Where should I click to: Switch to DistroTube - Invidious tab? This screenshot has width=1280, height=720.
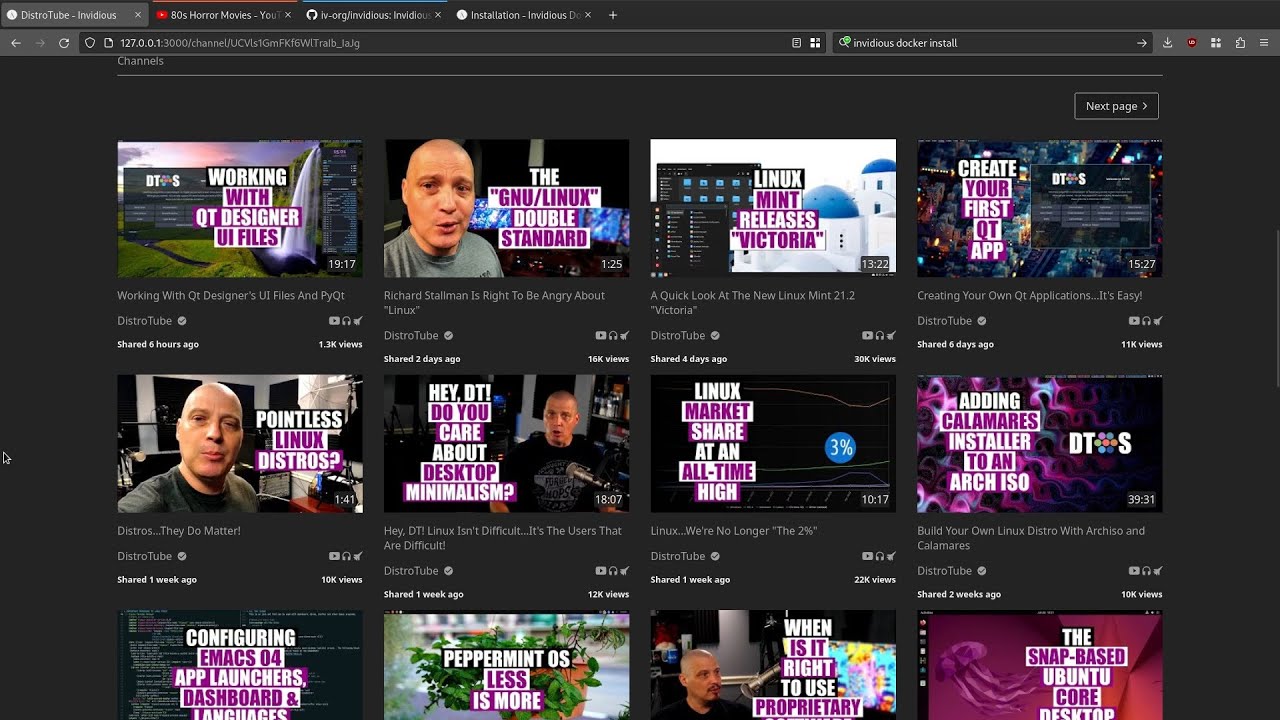coord(74,15)
